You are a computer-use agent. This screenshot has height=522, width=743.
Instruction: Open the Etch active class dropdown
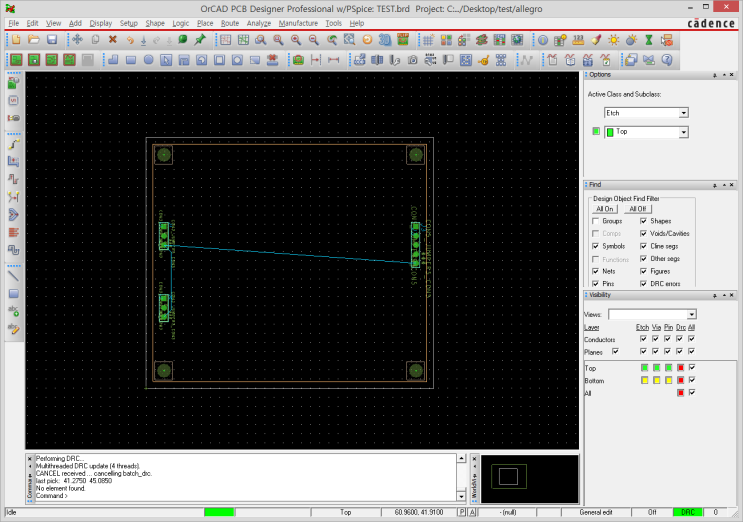(x=683, y=113)
